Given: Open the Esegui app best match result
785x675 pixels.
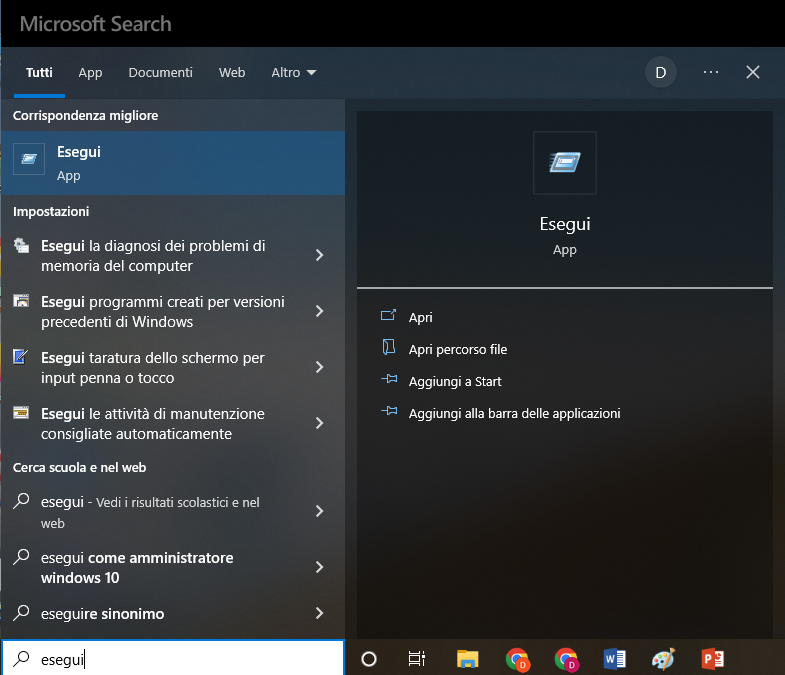Looking at the screenshot, I should tap(173, 163).
